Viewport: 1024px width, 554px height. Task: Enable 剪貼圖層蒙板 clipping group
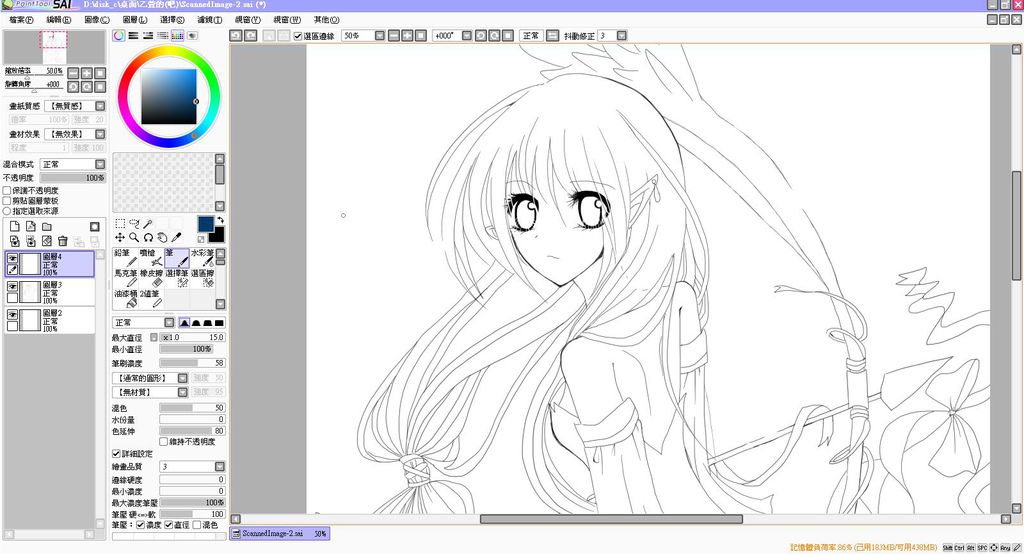7,201
